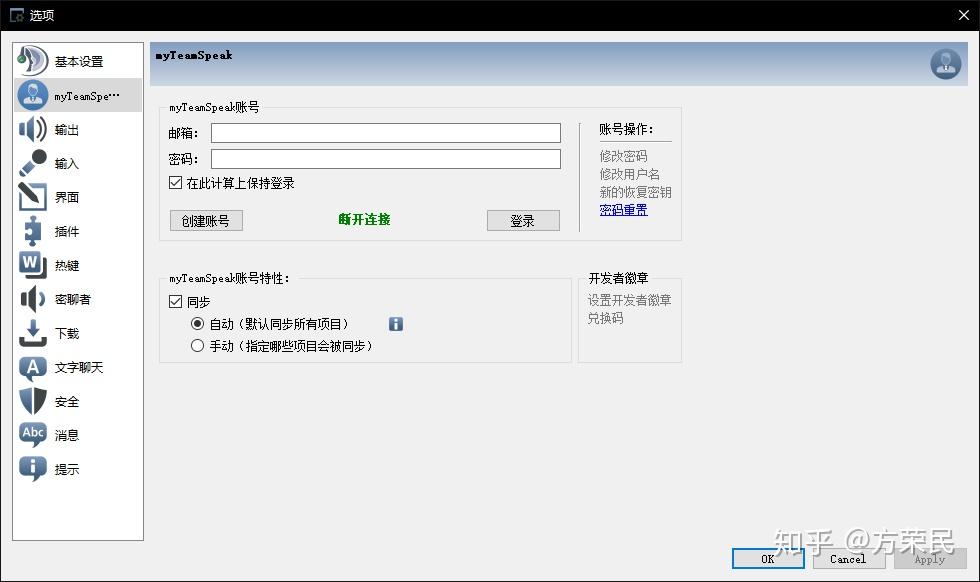Select the 输出 (Output) settings icon
This screenshot has width=980, height=582.
33,129
